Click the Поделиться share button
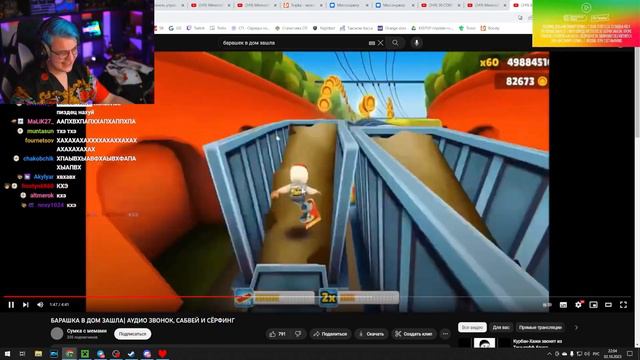The width and height of the screenshot is (640, 360). click(330, 334)
